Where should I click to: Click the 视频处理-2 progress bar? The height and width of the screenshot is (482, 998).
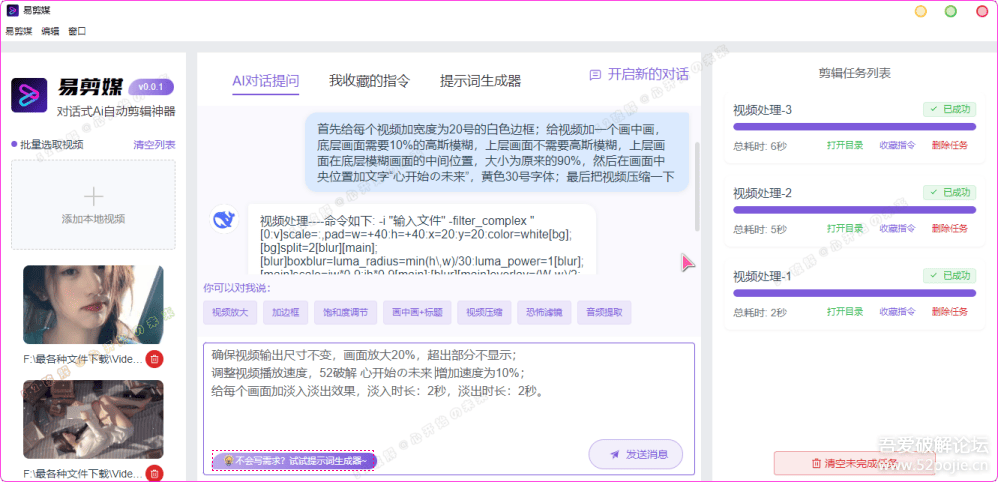(x=854, y=209)
